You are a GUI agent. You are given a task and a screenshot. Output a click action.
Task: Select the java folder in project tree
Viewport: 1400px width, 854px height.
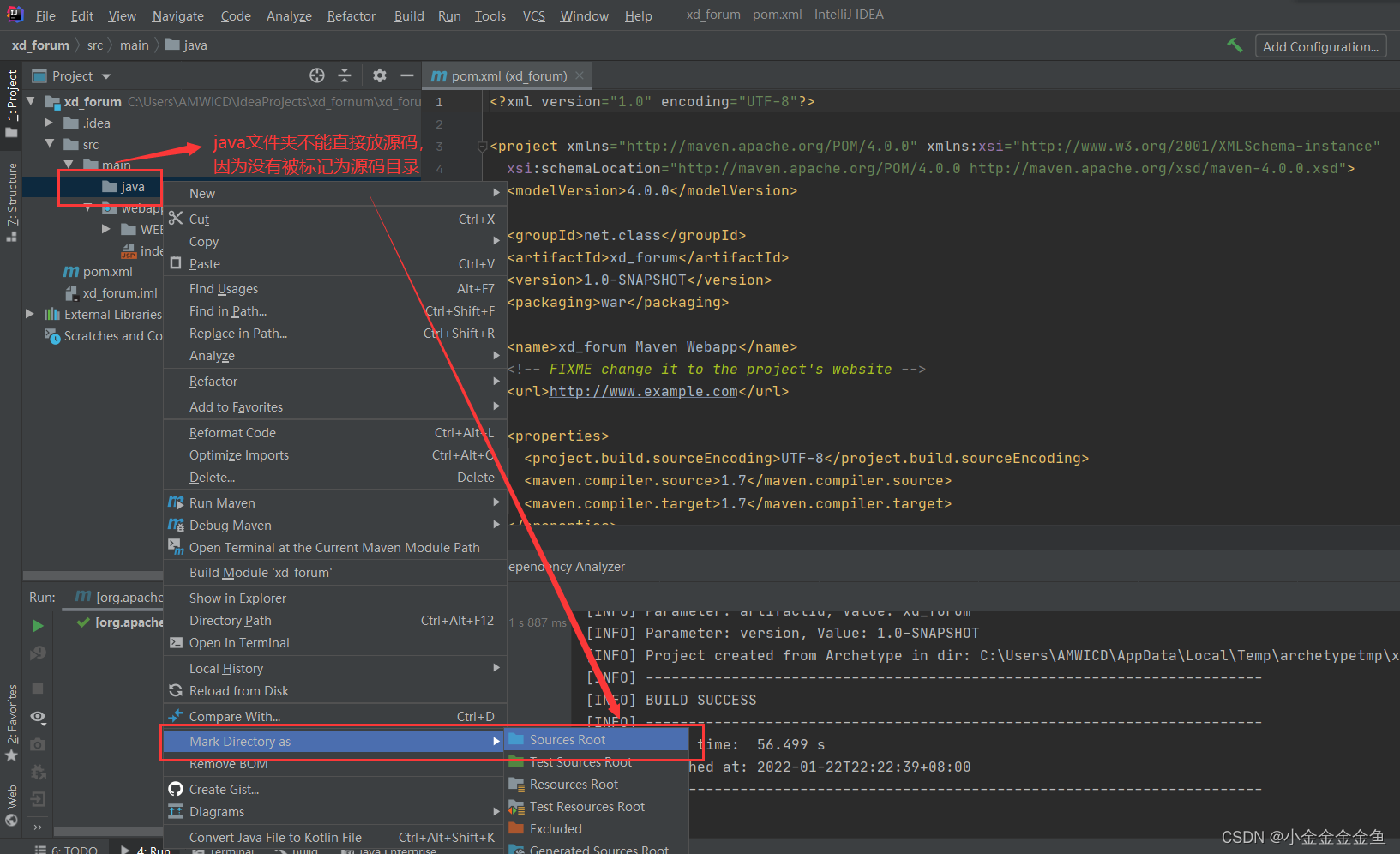123,186
